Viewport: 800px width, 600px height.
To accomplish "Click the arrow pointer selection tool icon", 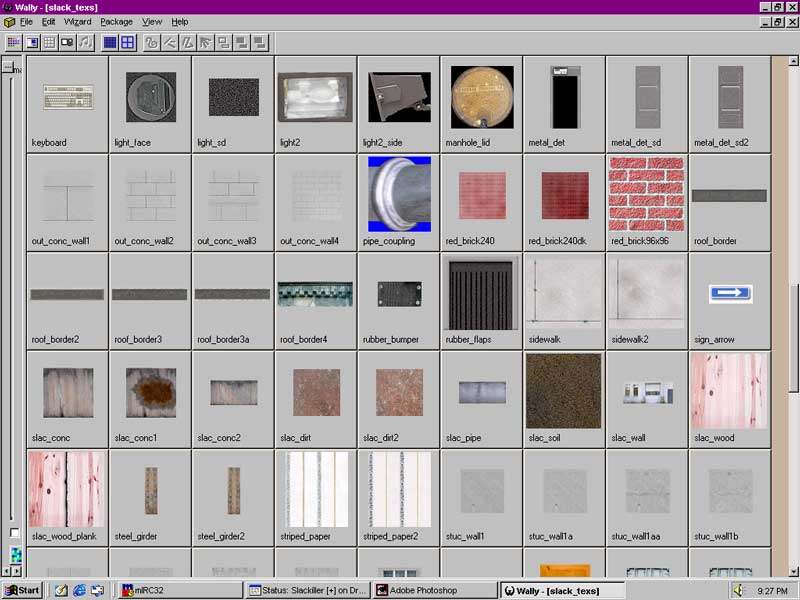I will click(205, 42).
